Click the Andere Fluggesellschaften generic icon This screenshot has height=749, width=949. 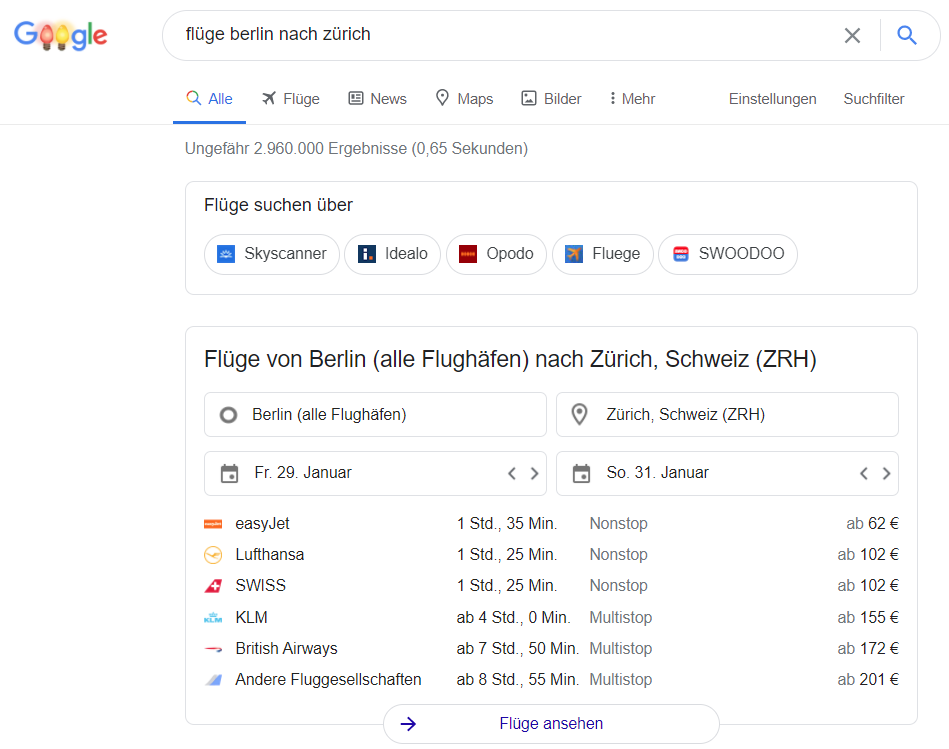tap(213, 680)
